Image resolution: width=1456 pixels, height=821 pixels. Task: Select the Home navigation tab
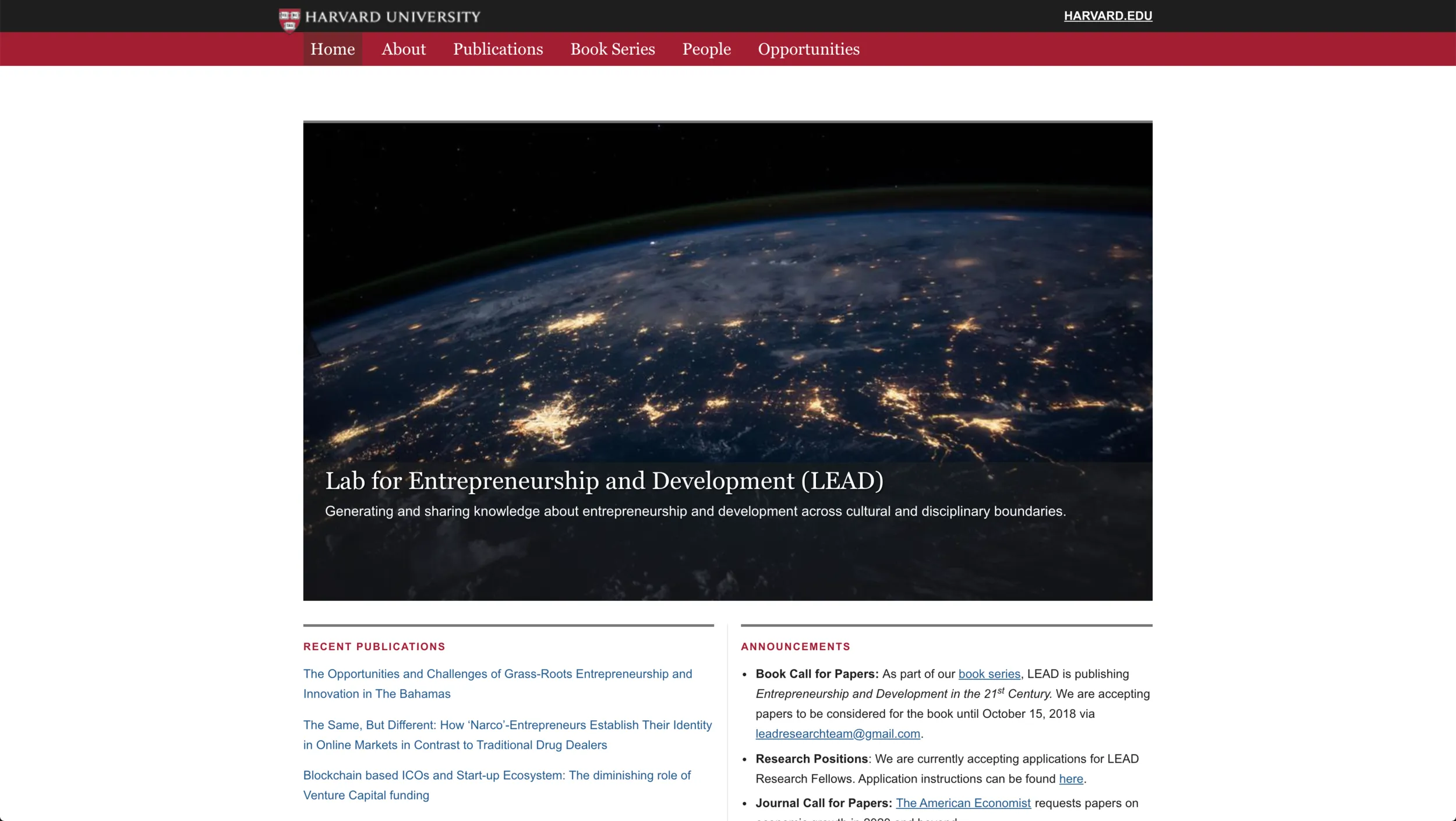click(332, 49)
